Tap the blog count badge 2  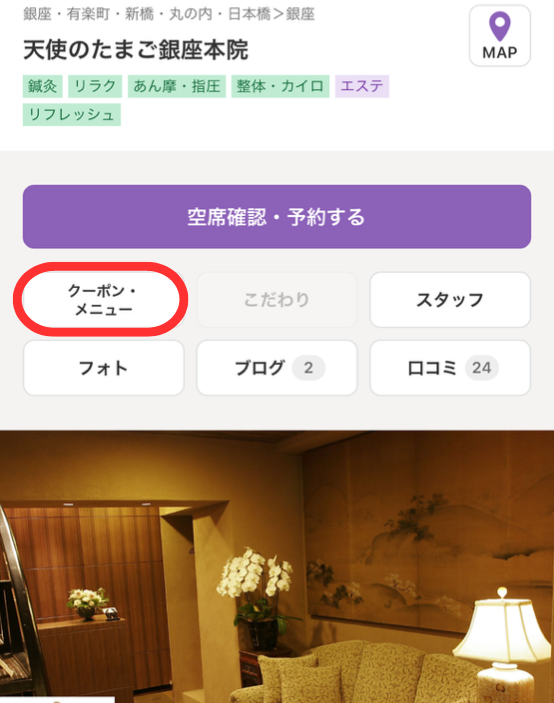coord(308,368)
